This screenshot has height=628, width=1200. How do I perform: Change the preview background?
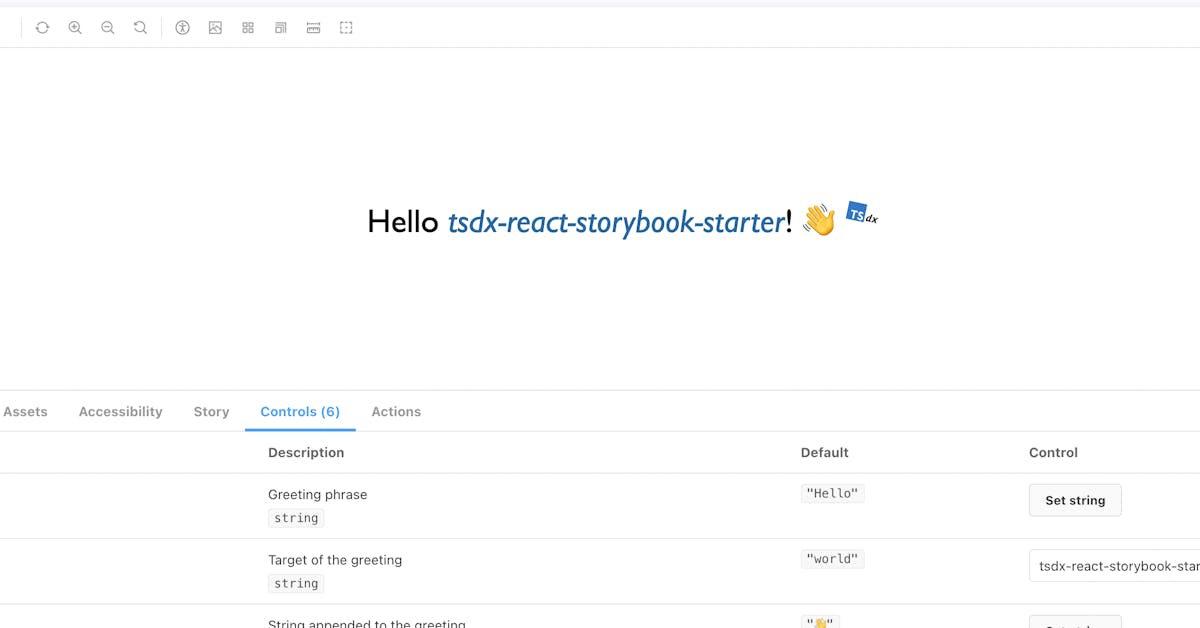[215, 28]
